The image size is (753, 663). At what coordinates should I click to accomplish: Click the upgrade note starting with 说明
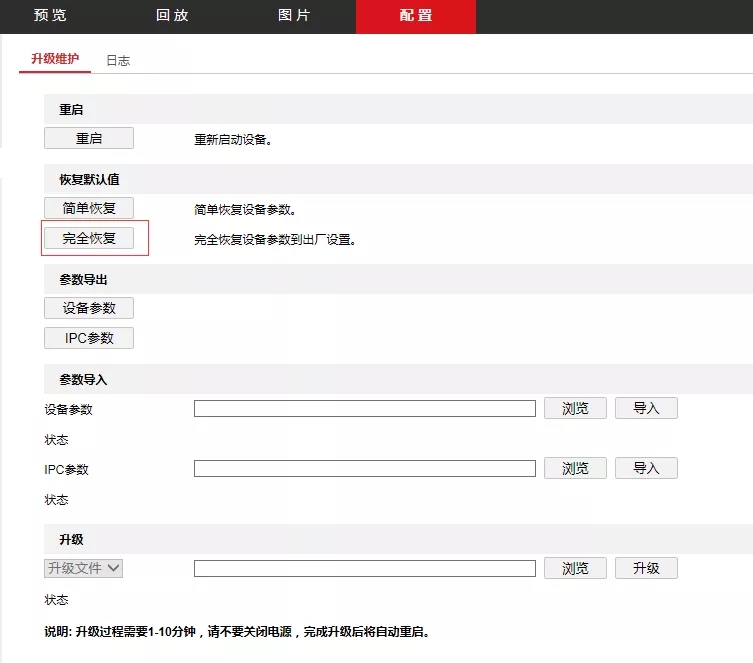tap(237, 632)
